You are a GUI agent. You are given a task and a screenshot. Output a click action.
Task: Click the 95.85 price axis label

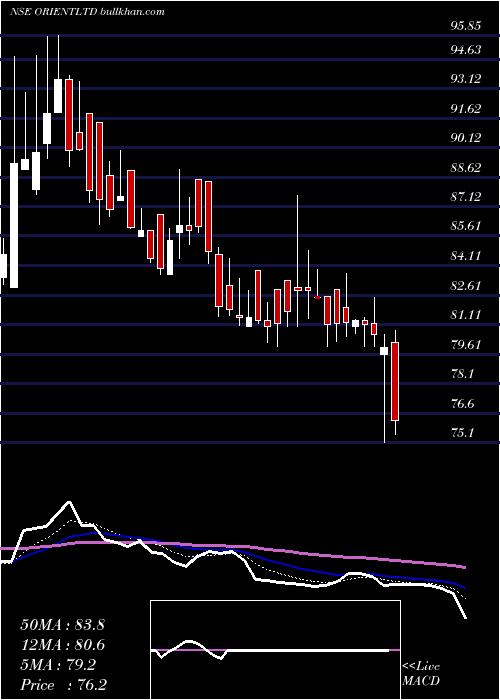(x=466, y=25)
